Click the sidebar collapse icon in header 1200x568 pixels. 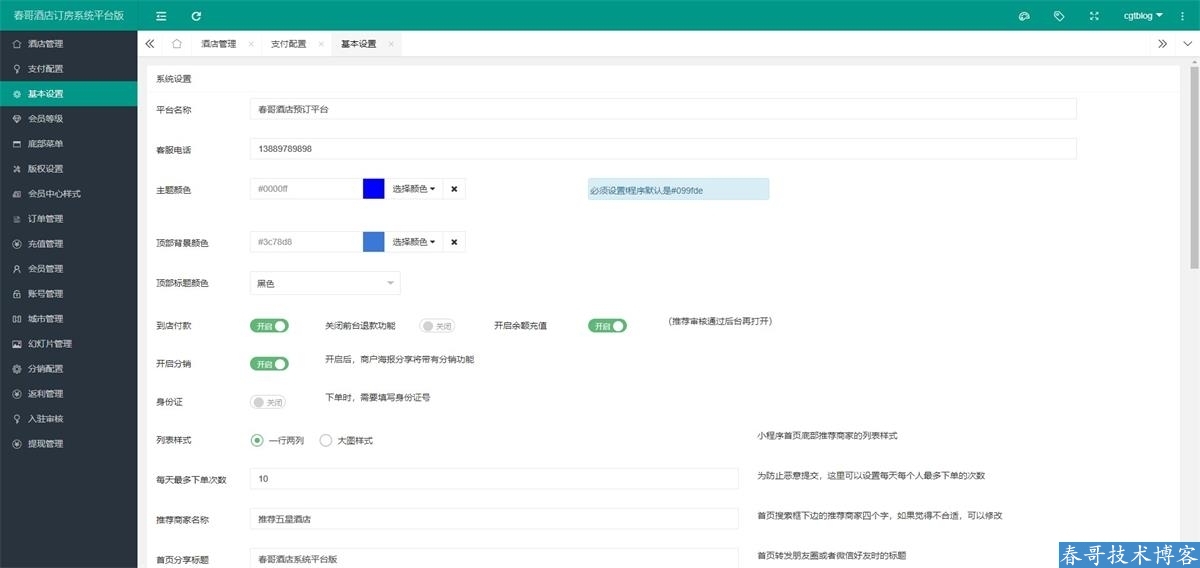click(162, 16)
